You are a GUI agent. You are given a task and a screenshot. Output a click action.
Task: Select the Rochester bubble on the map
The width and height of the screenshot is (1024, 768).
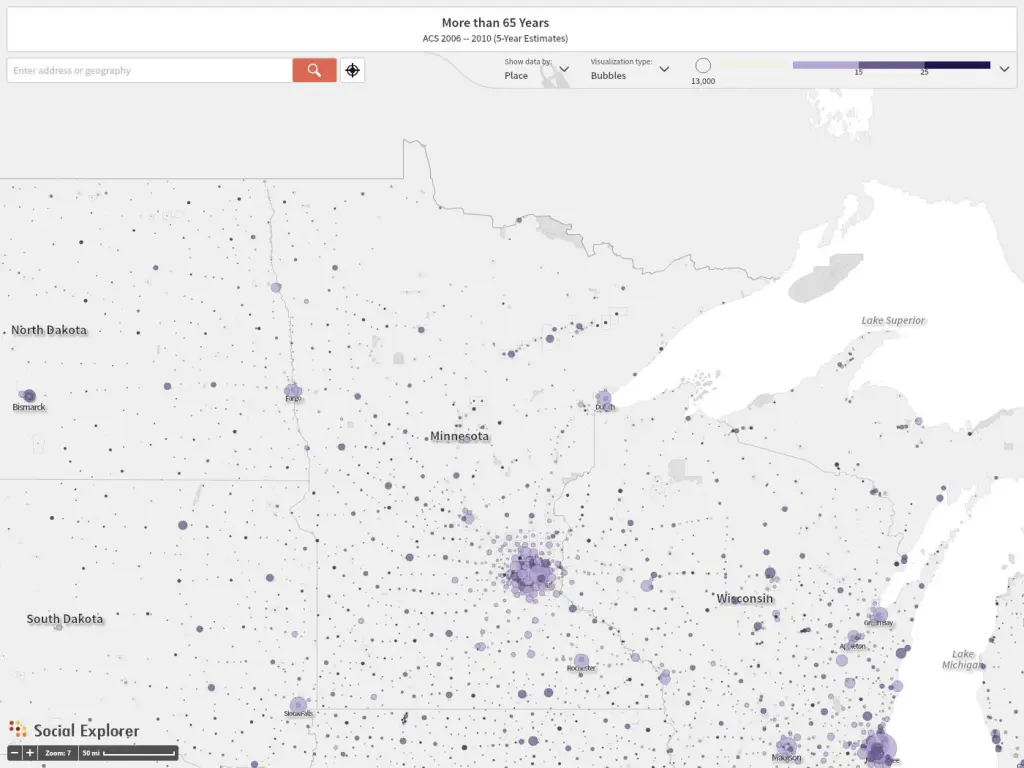point(581,660)
